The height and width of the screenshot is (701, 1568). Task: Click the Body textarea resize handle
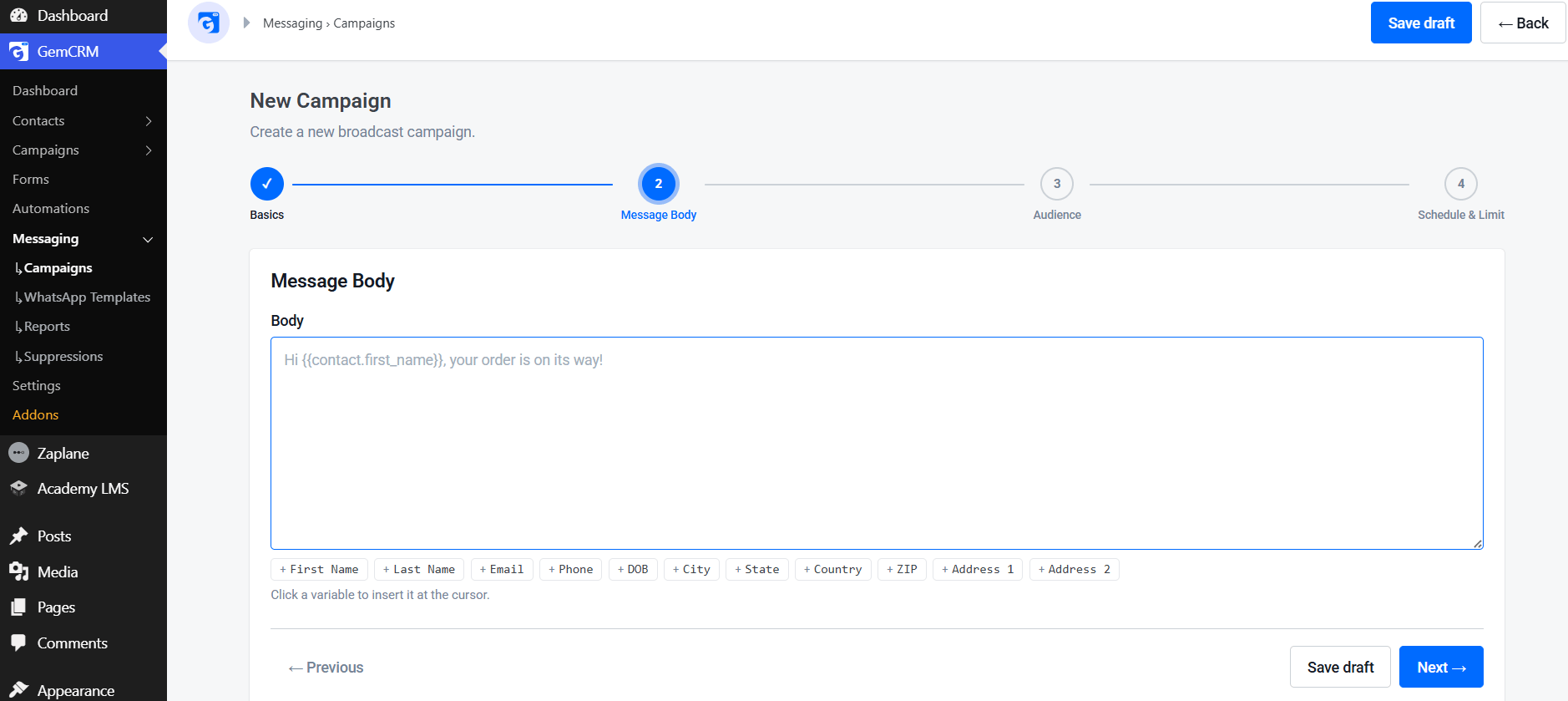click(1477, 543)
